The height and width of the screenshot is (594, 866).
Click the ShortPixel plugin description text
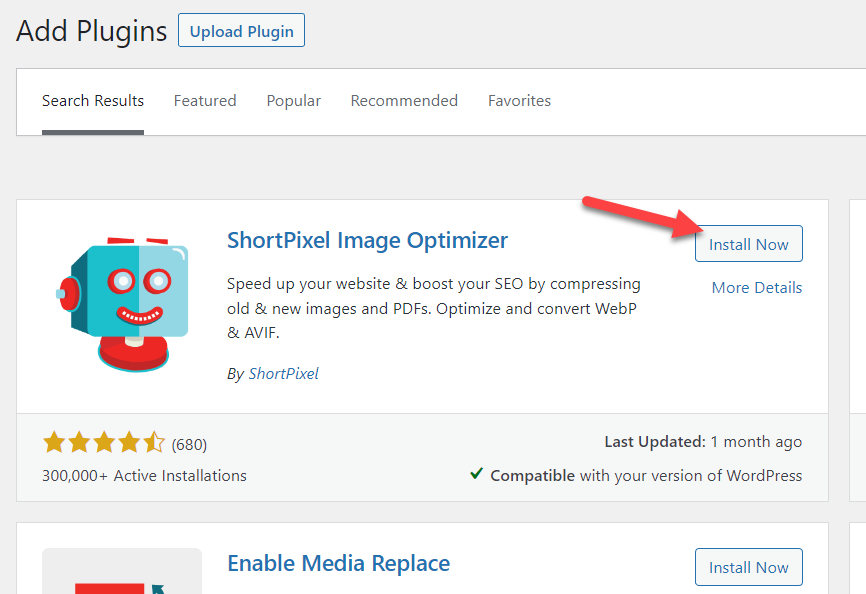pos(434,308)
